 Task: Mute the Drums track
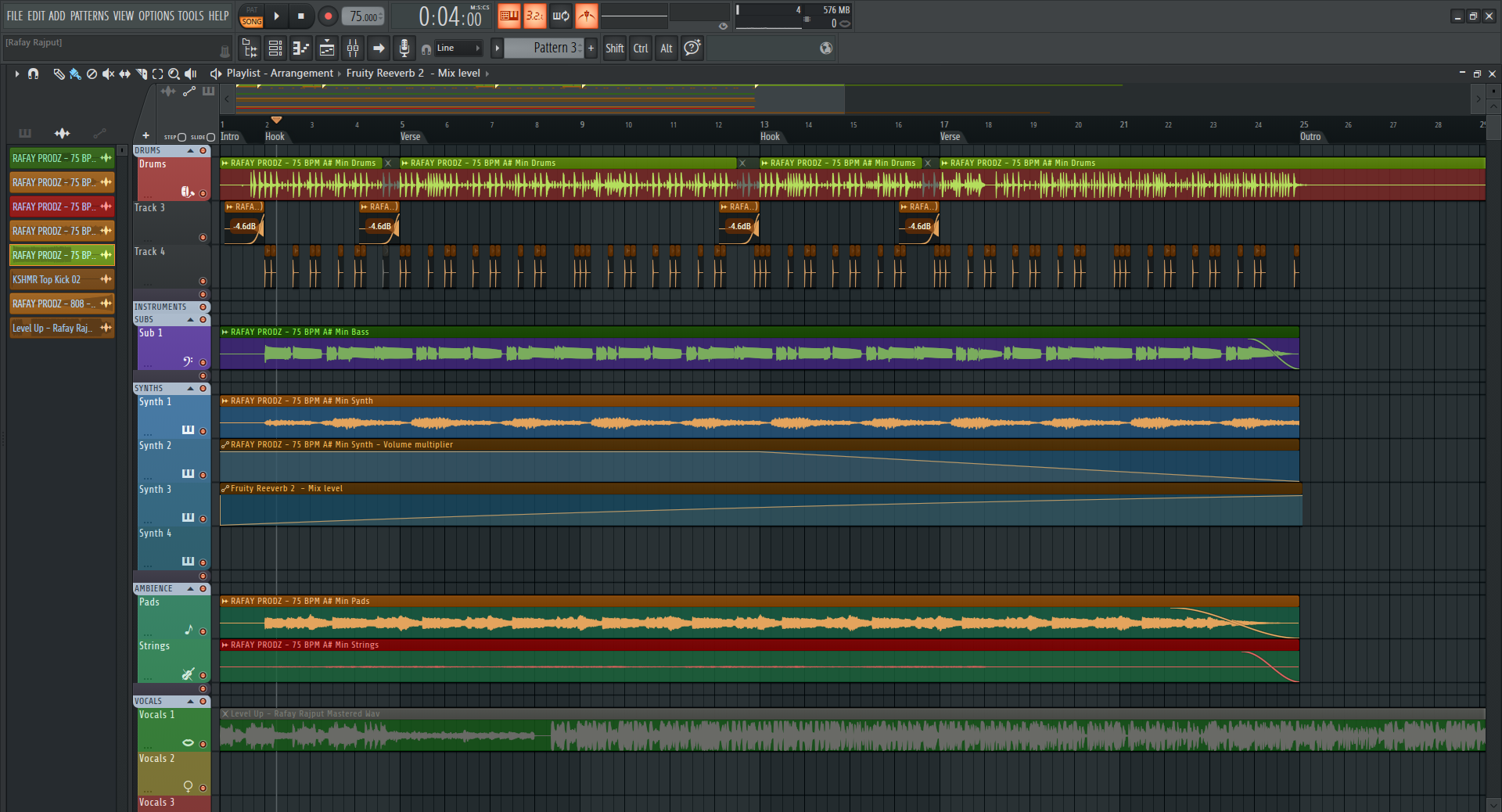click(x=203, y=193)
